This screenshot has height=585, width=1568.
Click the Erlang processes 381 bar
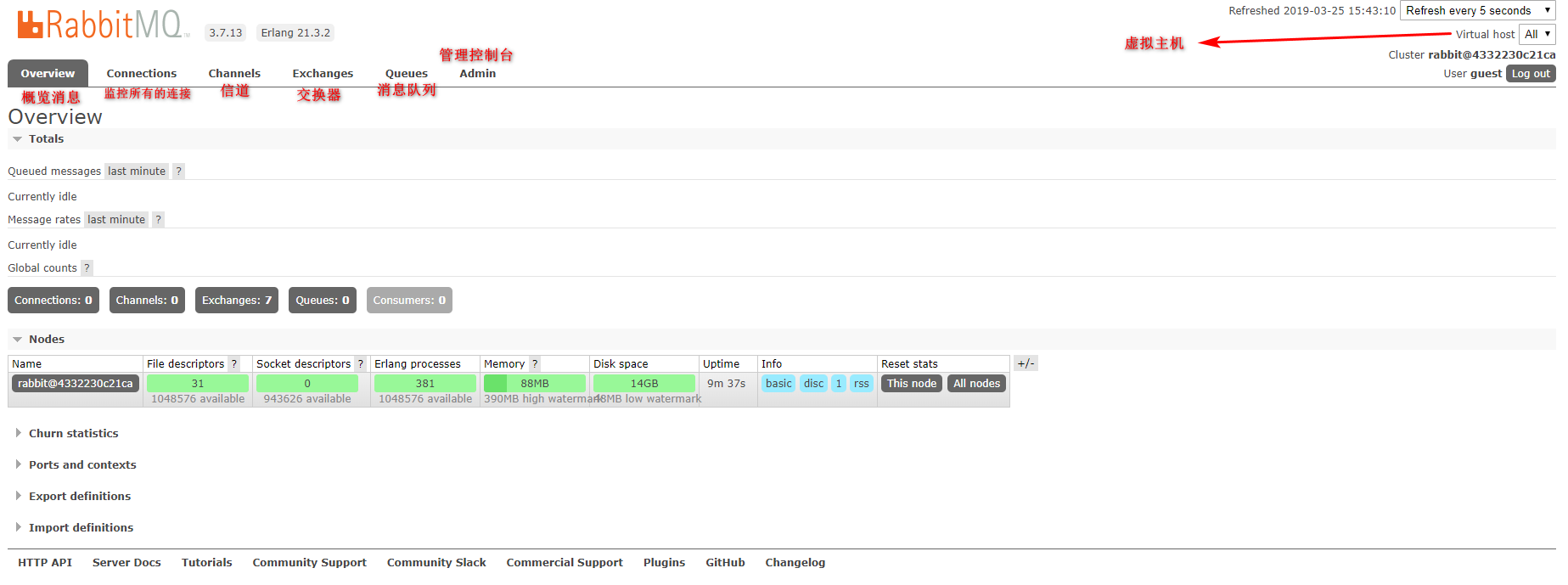[x=425, y=384]
